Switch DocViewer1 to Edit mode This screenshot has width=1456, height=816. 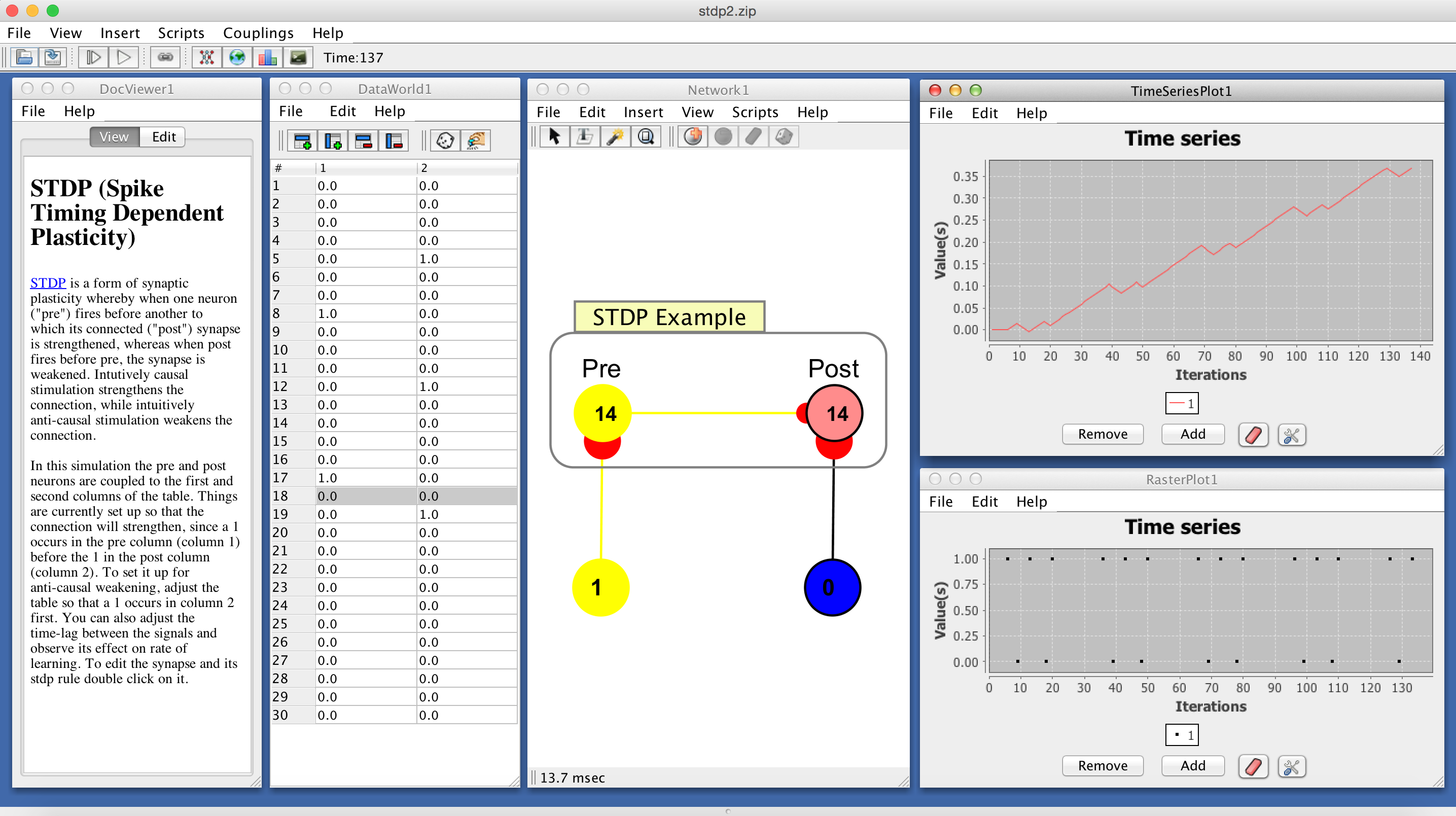click(x=163, y=137)
